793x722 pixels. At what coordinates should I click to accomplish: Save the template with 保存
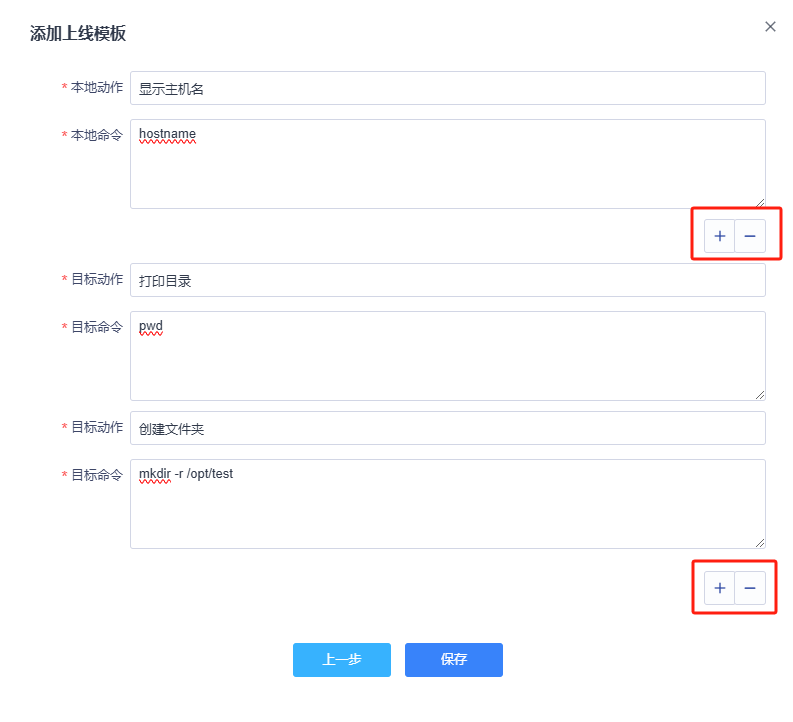coord(454,660)
